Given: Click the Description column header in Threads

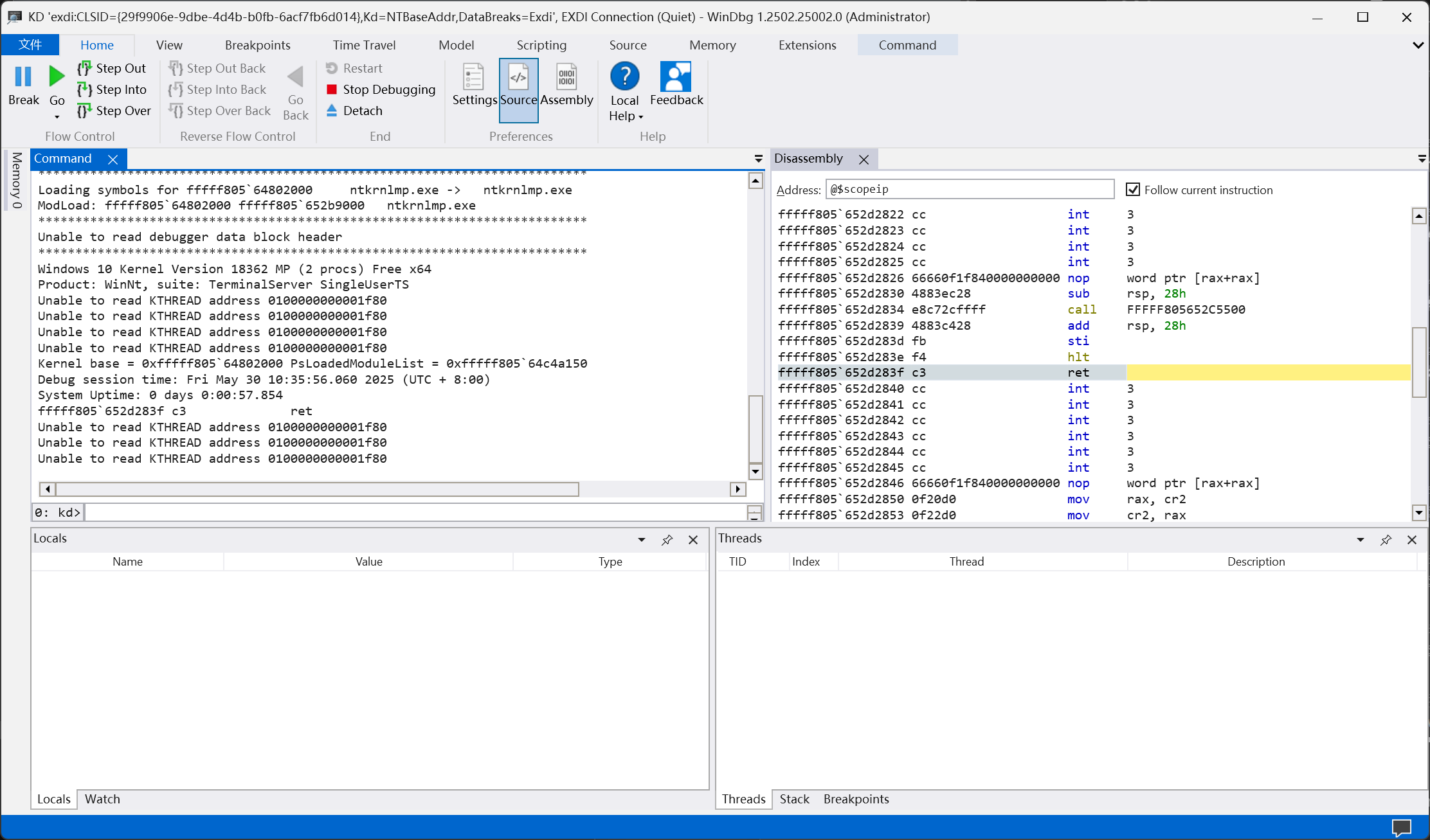Looking at the screenshot, I should tap(1256, 561).
